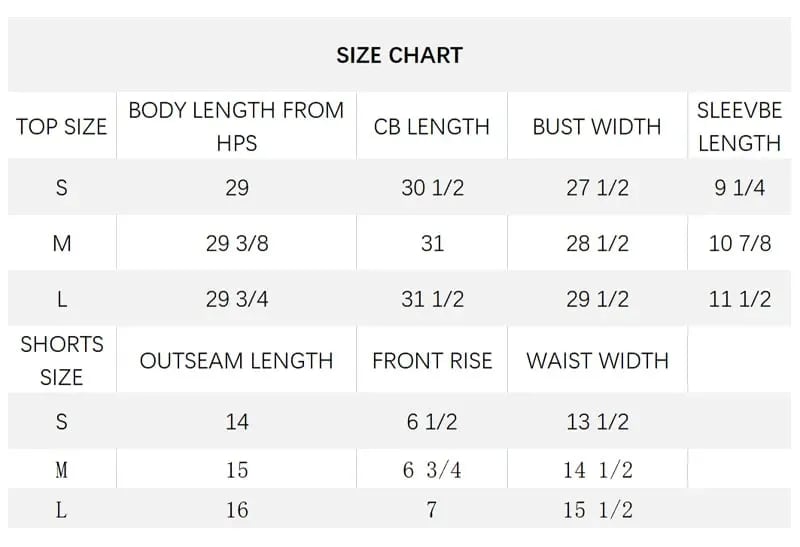Click the SIZE CHART title heading
This screenshot has width=800, height=547.
click(x=399, y=56)
